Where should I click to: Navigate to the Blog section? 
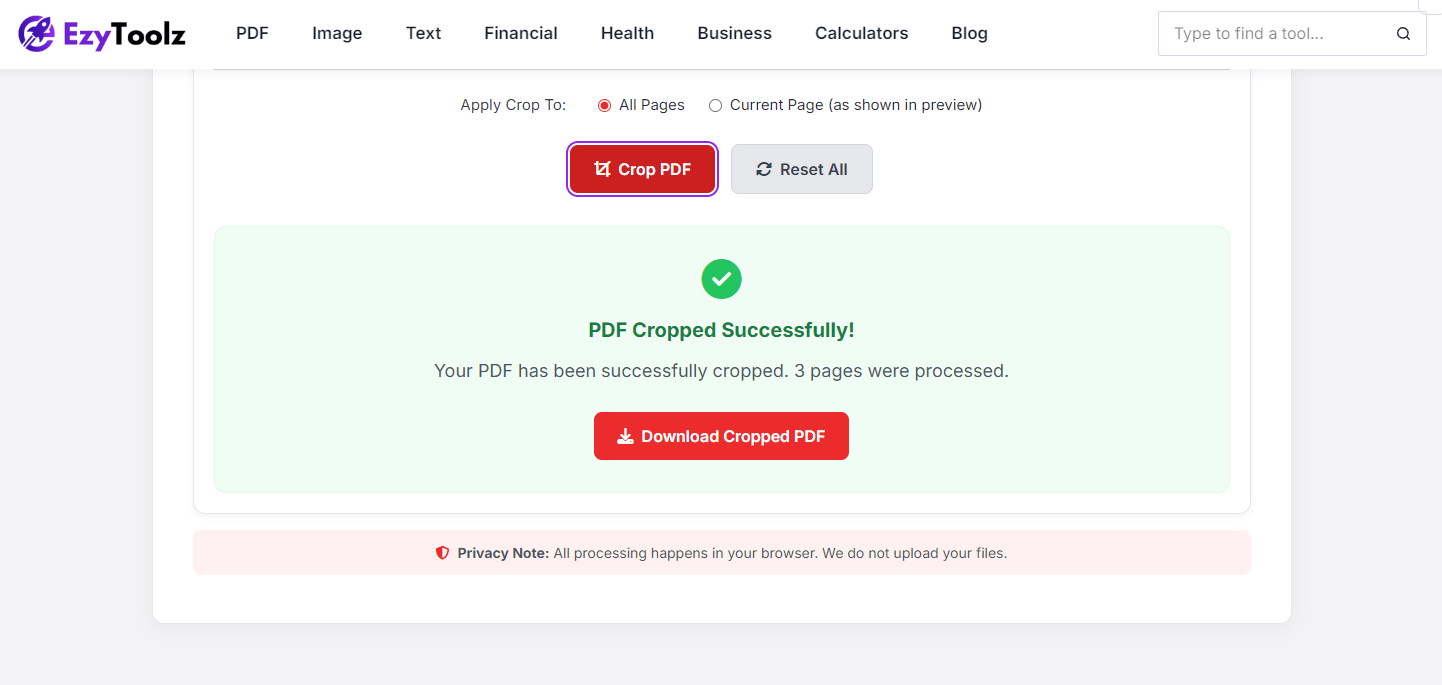tap(969, 33)
